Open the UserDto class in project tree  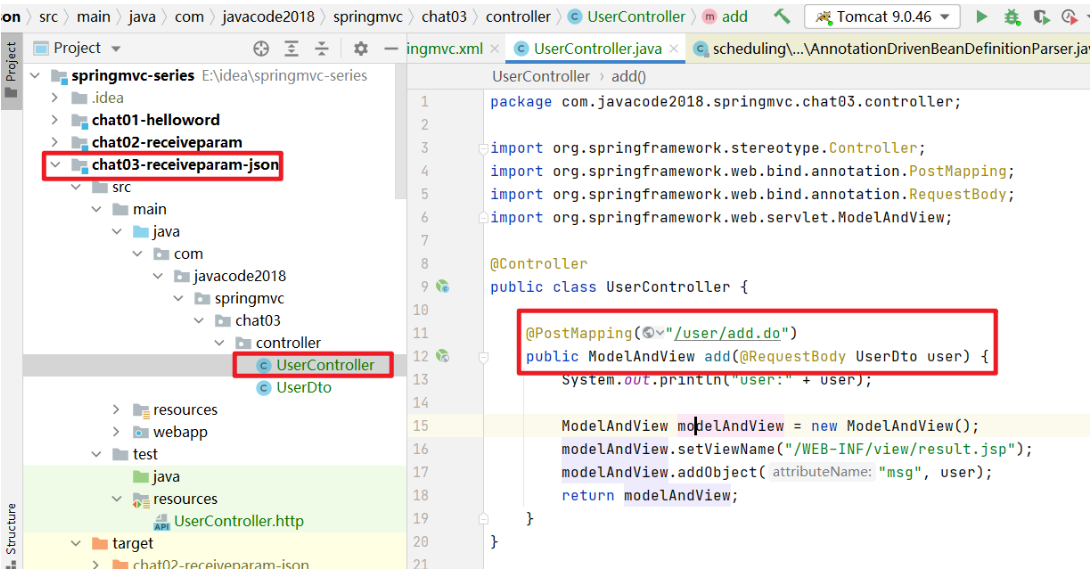tap(303, 387)
